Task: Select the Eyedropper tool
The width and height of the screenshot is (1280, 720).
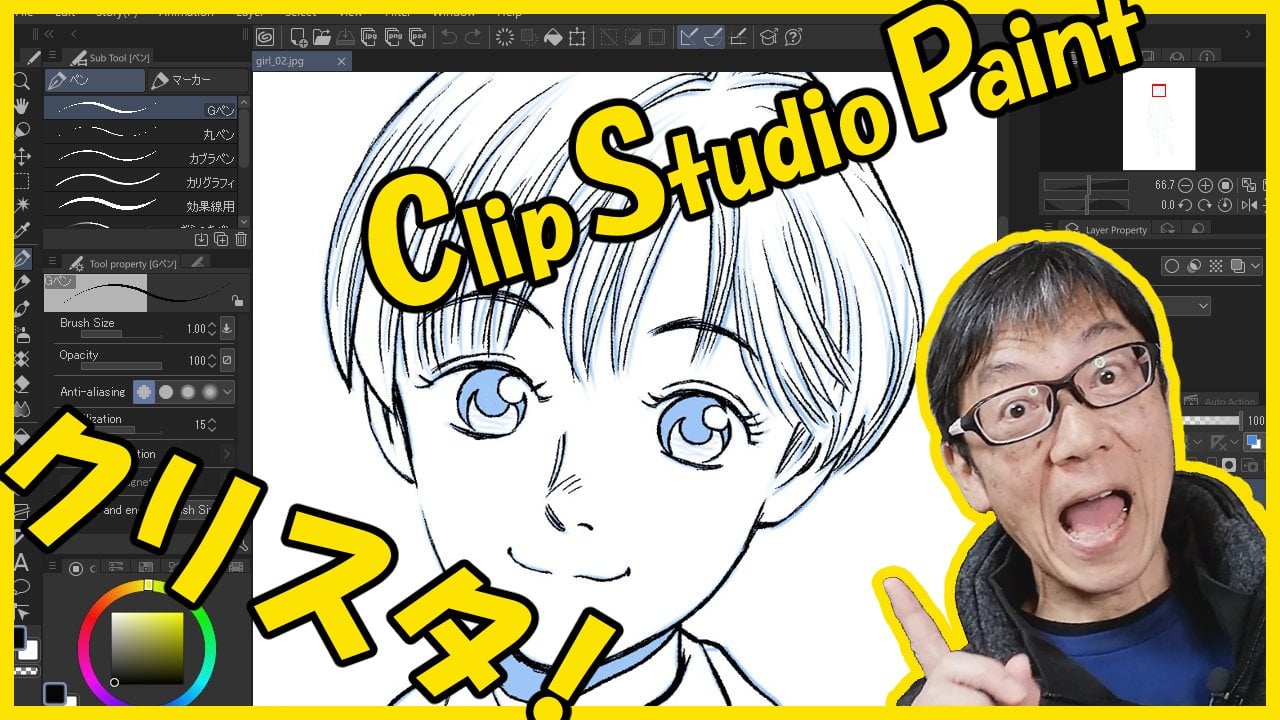Action: click(22, 231)
